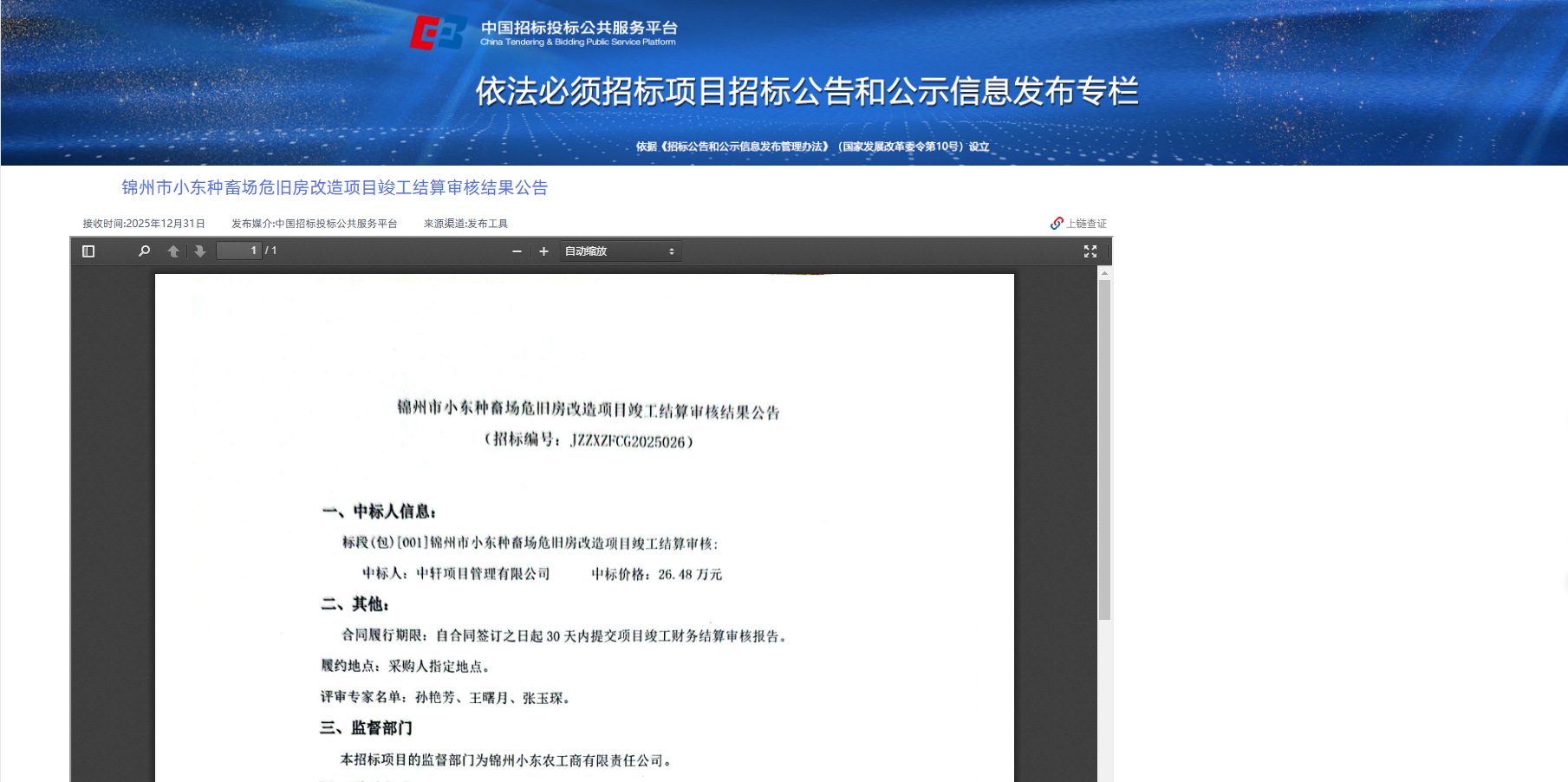1568x782 pixels.
Task: Open the 自动缩放 zoom dropdown
Action: click(x=620, y=251)
